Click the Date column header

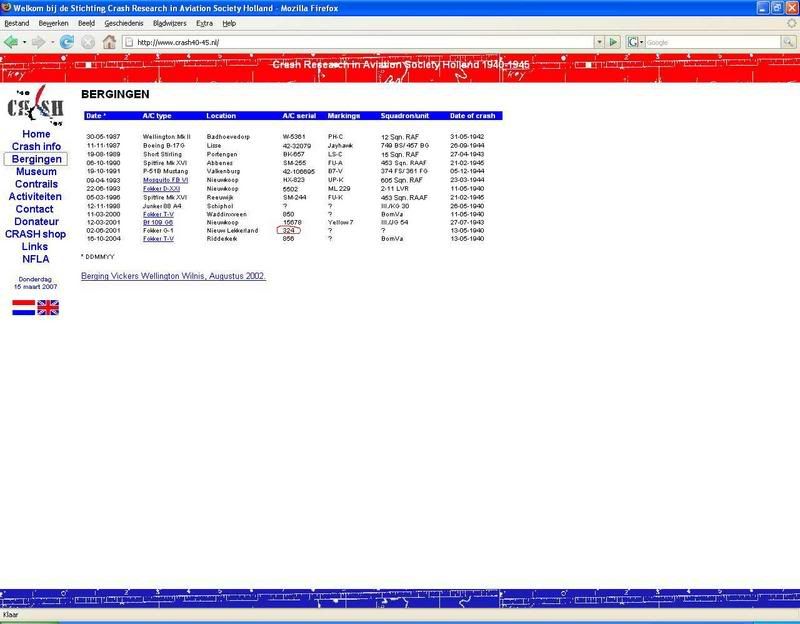pos(96,116)
